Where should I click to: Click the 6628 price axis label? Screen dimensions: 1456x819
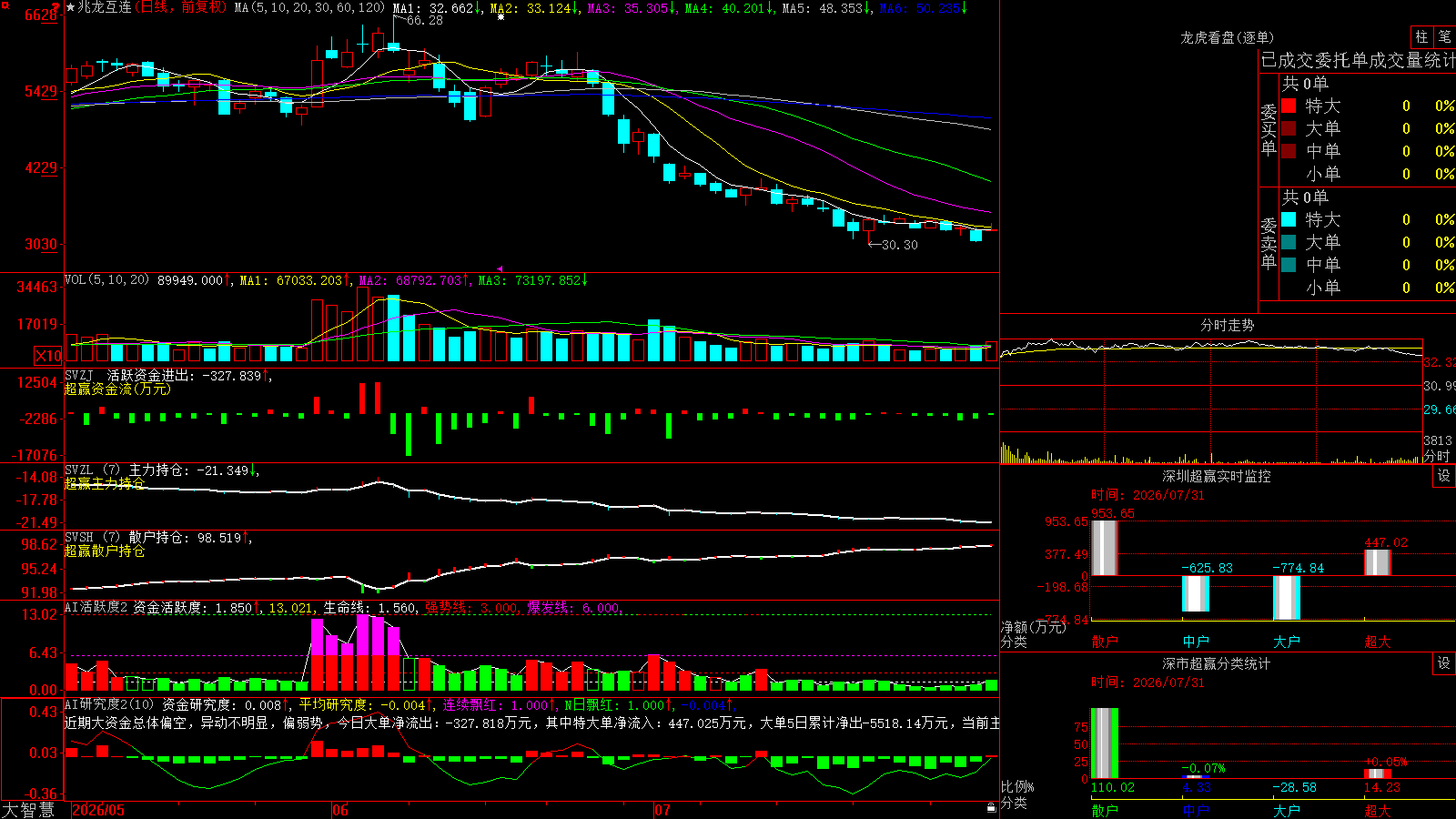(x=41, y=15)
